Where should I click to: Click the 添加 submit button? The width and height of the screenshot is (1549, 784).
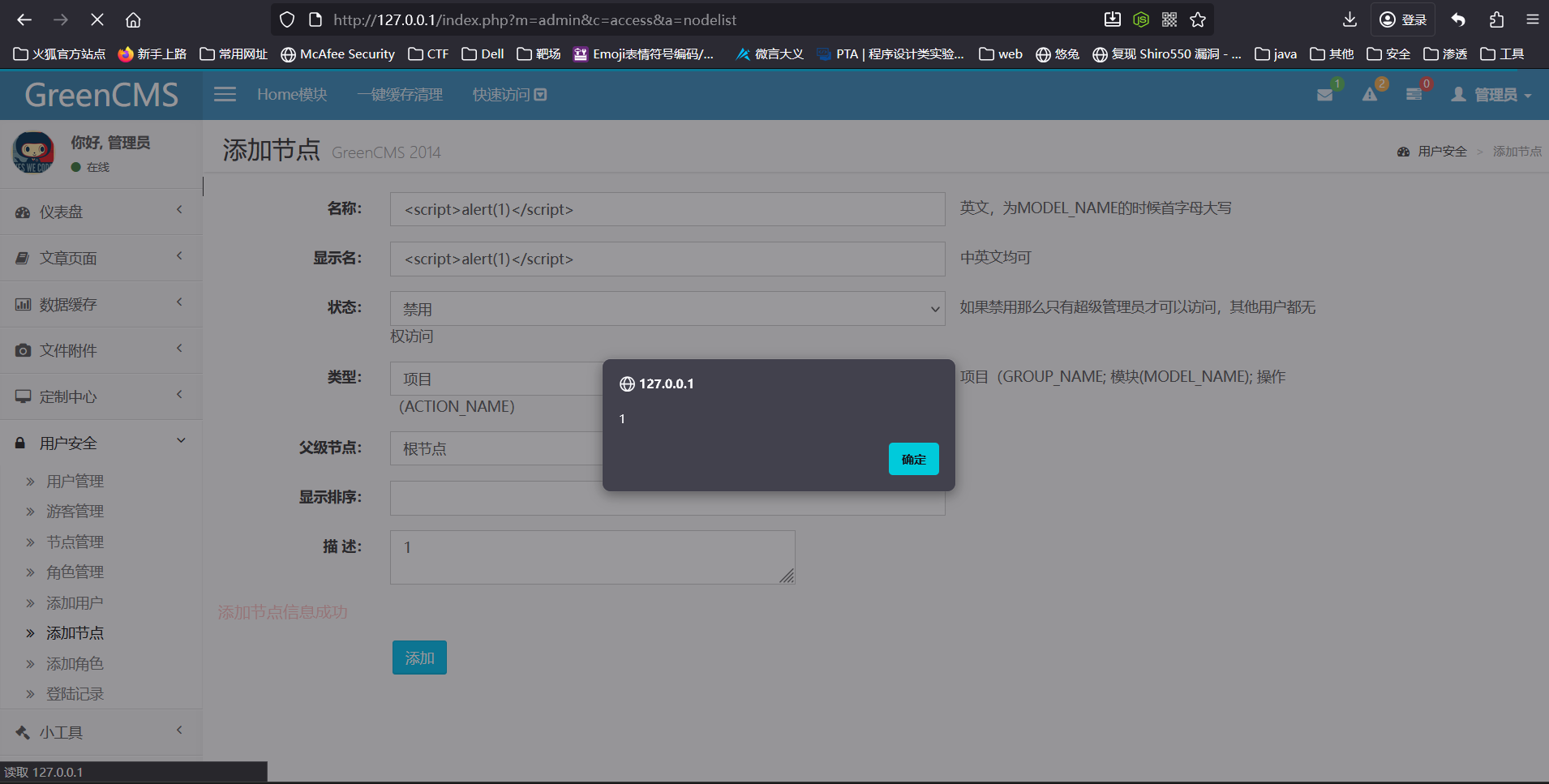tap(419, 658)
